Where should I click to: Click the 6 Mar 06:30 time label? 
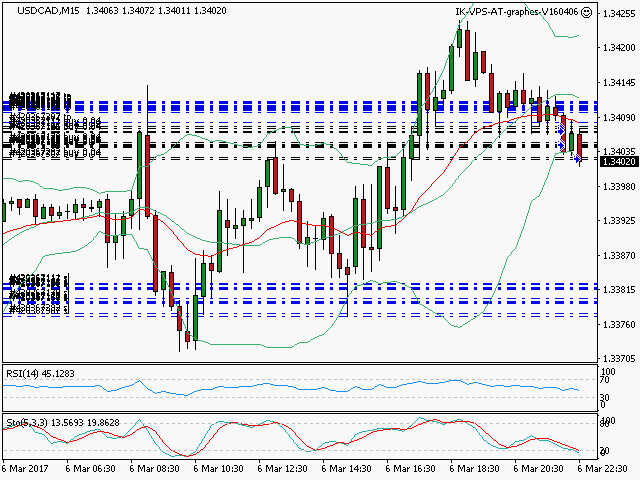91,469
